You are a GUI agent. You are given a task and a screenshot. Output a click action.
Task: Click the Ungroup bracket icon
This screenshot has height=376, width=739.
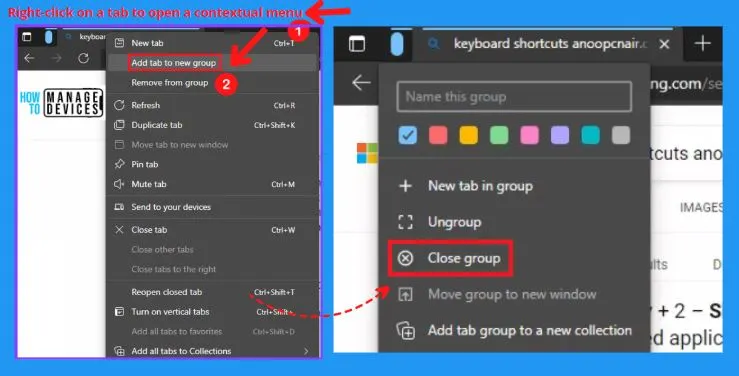[x=405, y=222]
